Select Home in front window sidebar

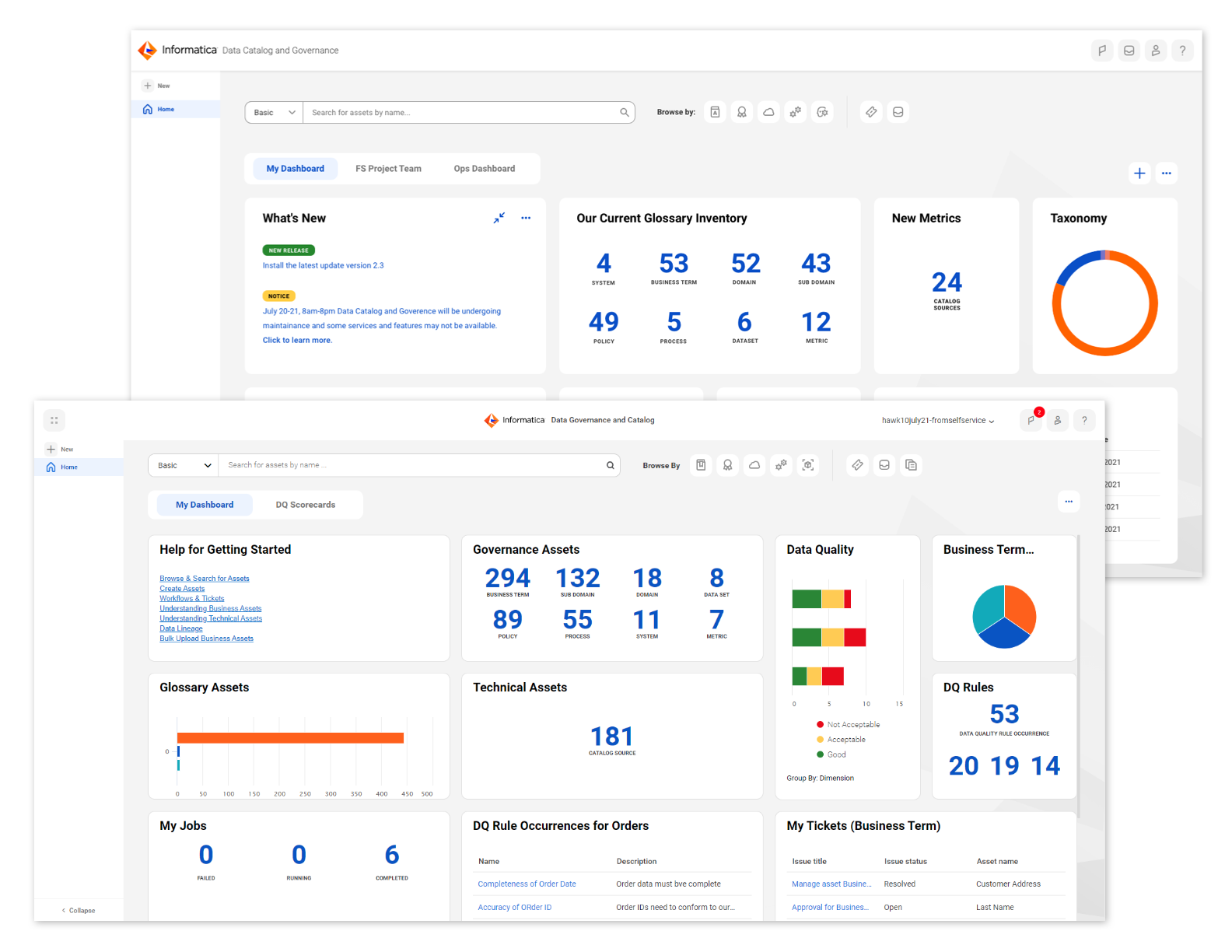[x=79, y=467]
